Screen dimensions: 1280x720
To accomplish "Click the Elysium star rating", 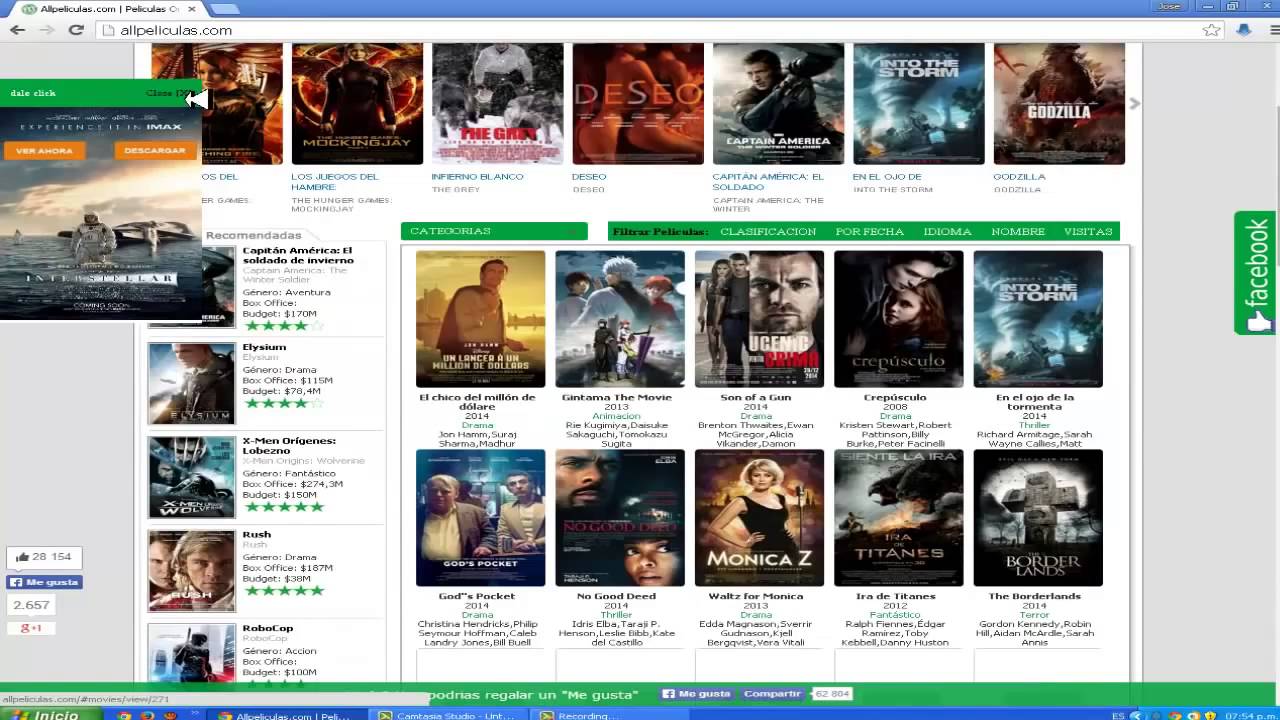I will (284, 403).
